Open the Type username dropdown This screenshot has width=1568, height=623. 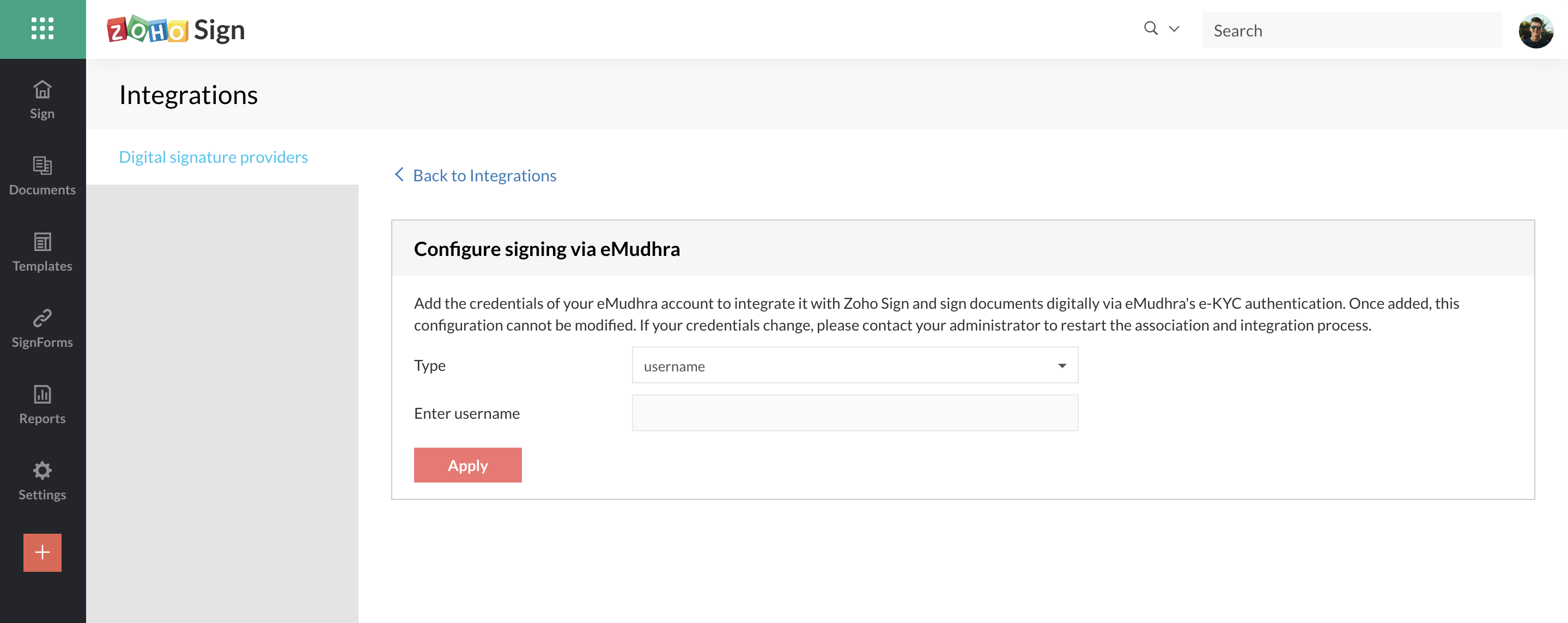(855, 365)
